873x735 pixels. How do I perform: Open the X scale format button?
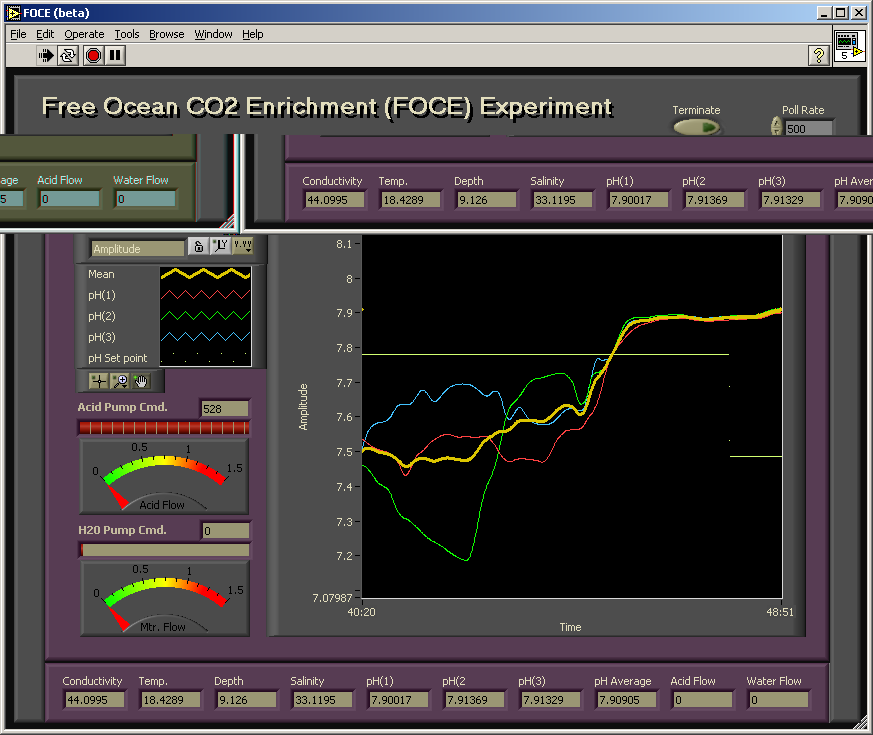[221, 246]
